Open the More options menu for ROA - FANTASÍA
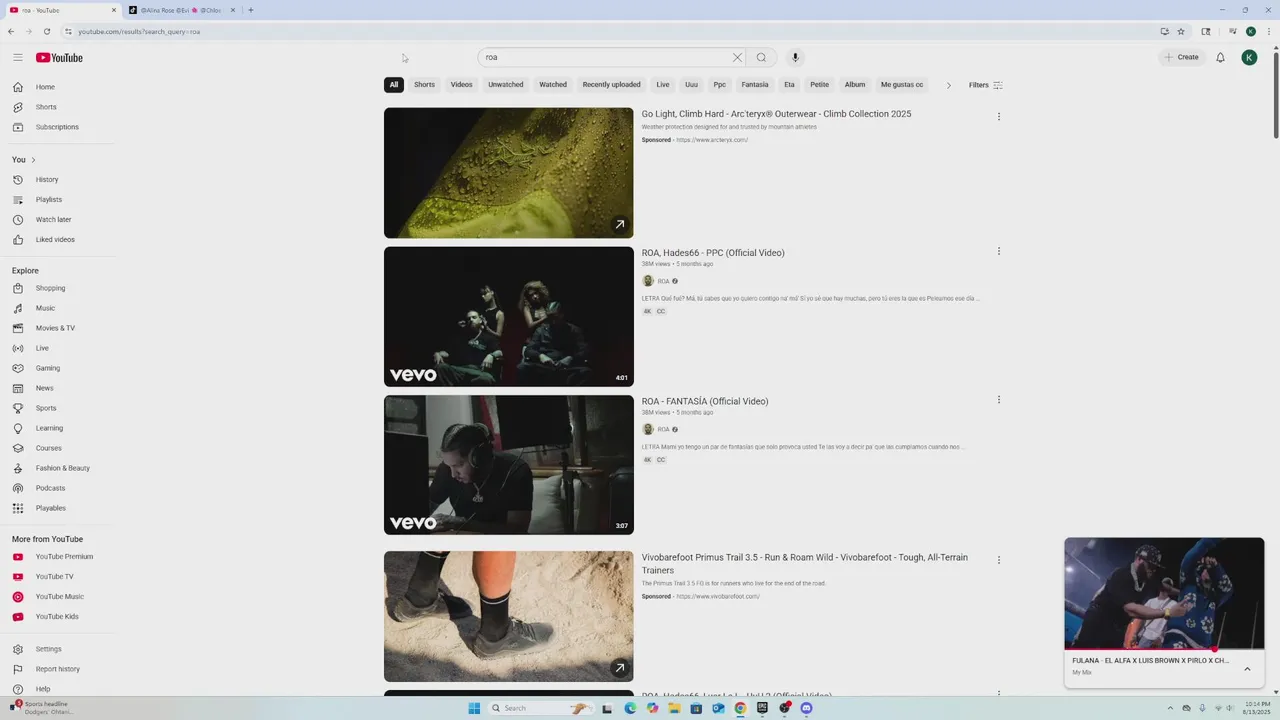This screenshot has height=720, width=1280. pyautogui.click(x=998, y=399)
